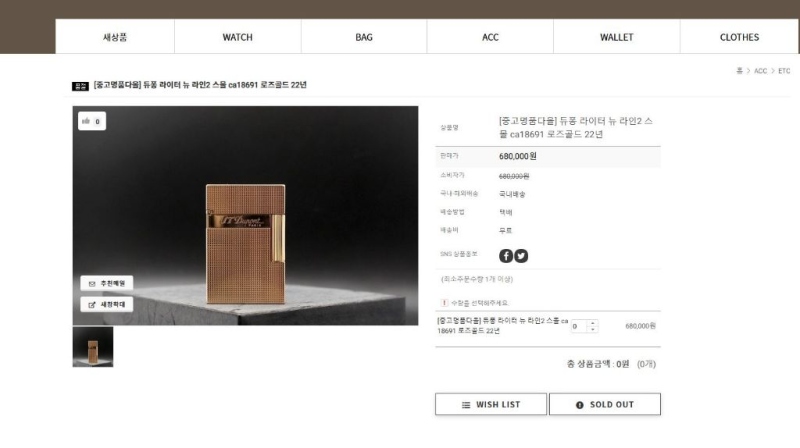The width and height of the screenshot is (800, 448).
Task: Select the lighter product thumbnail
Action: (93, 347)
